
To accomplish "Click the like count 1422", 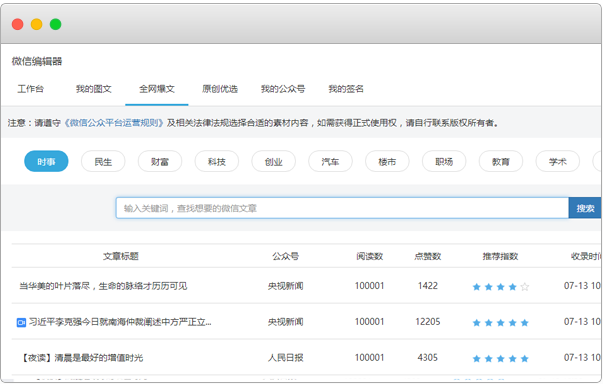I will 428,286.
